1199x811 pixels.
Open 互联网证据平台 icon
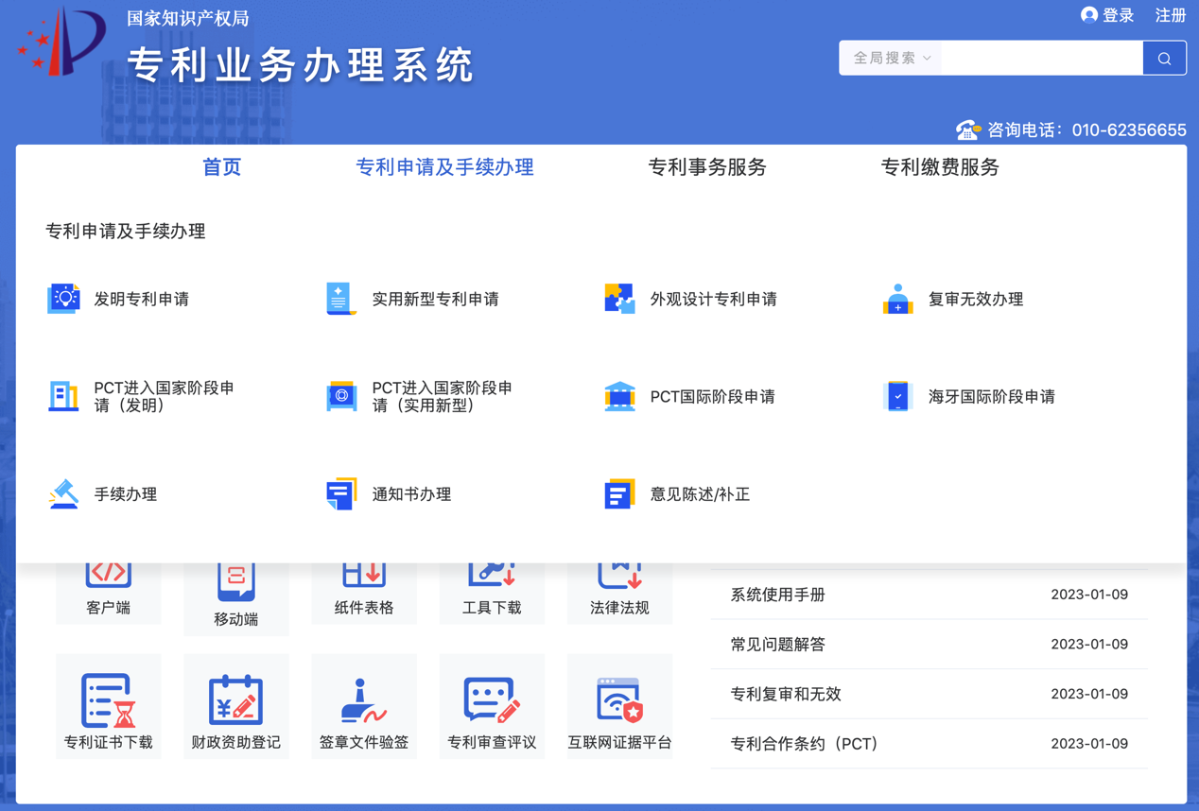(619, 700)
